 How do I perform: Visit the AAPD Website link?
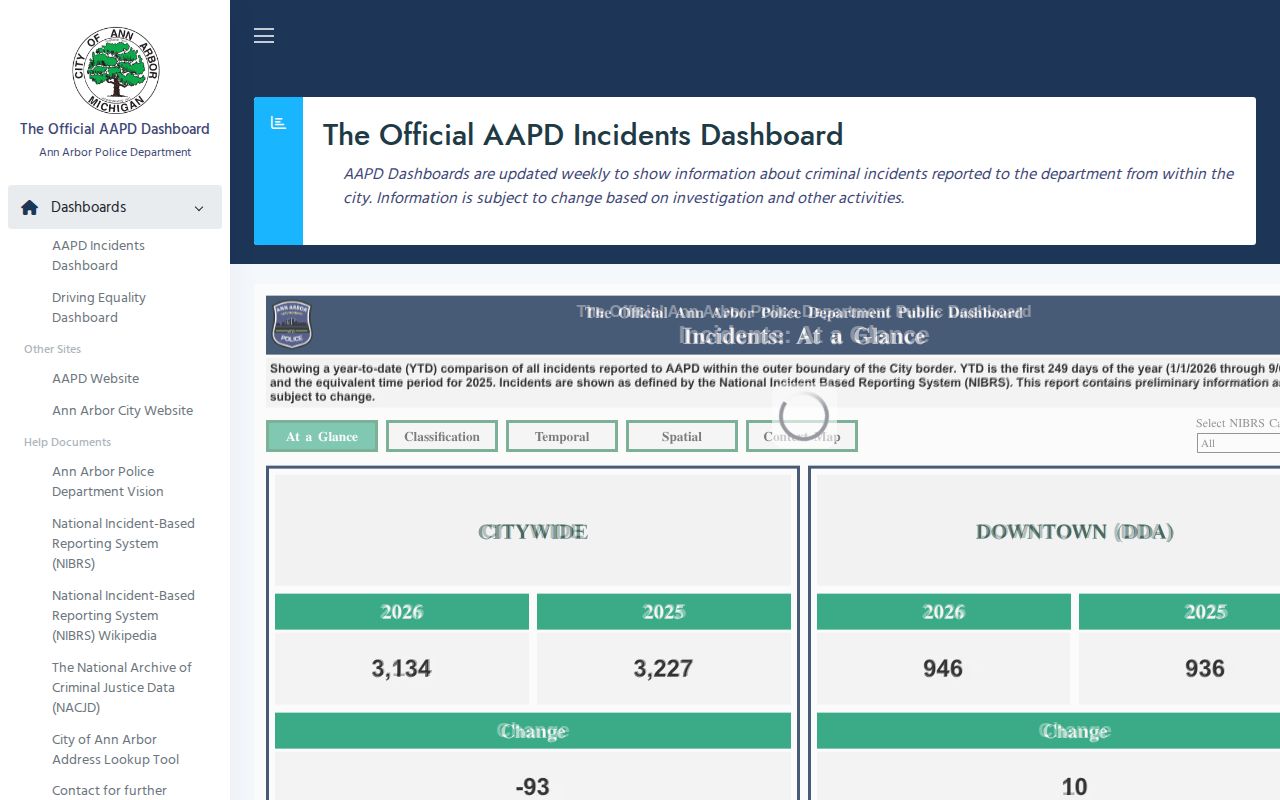pyautogui.click(x=96, y=378)
